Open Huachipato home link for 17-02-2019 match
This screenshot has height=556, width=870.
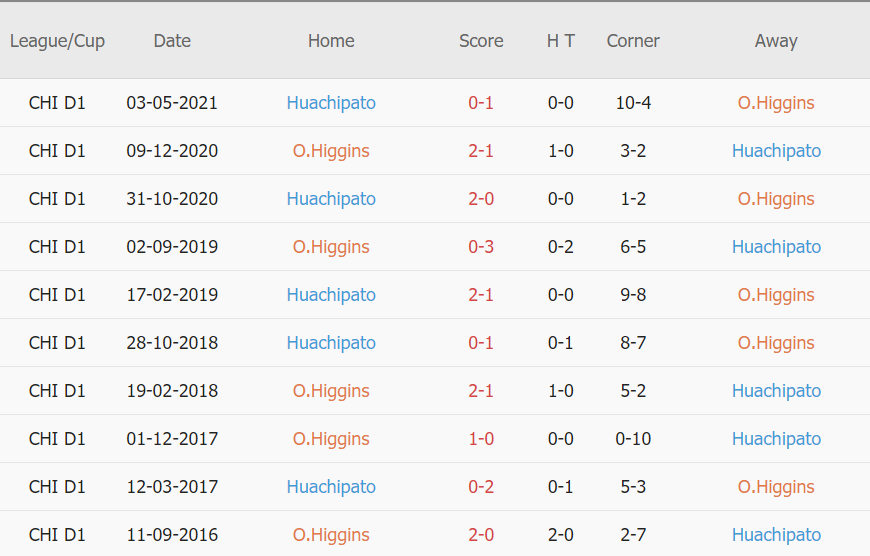(x=331, y=295)
